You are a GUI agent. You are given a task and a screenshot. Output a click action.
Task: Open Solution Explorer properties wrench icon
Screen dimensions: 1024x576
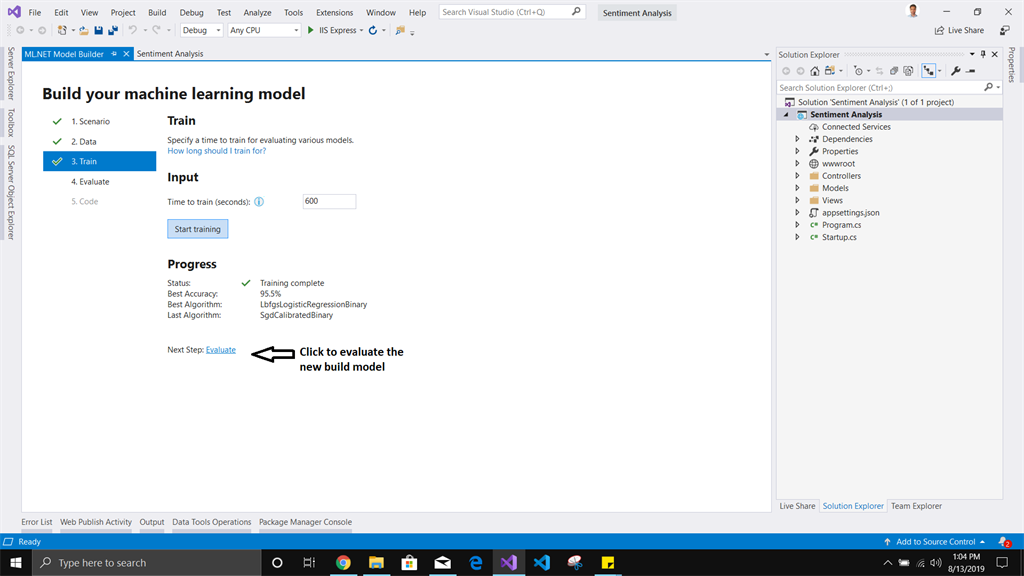click(x=955, y=70)
